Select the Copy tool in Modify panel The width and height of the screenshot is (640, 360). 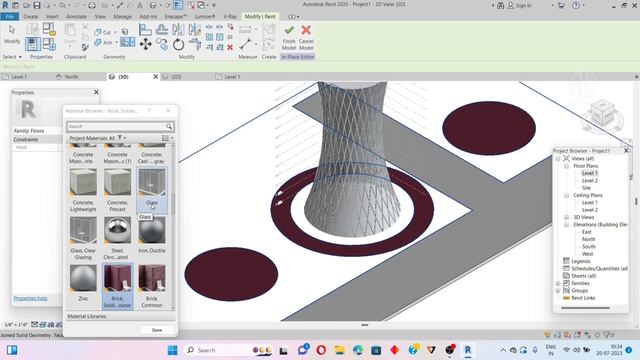(162, 44)
